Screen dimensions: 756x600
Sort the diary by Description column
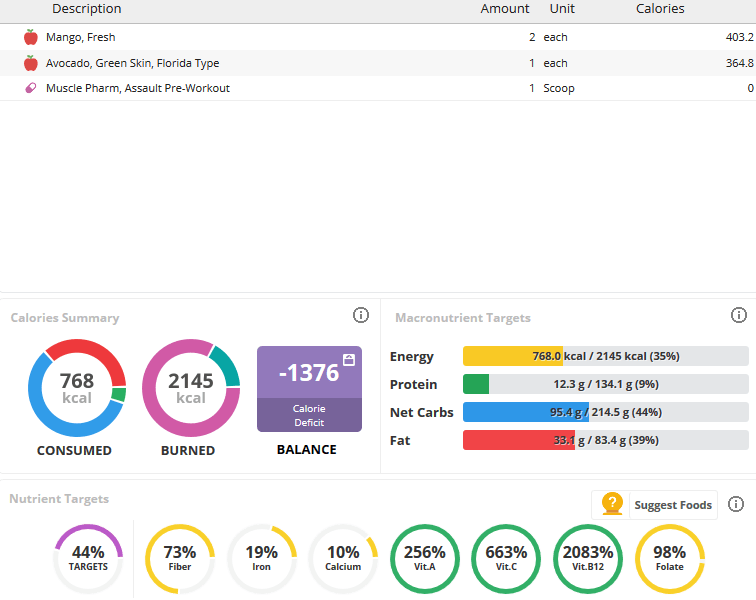(x=87, y=9)
